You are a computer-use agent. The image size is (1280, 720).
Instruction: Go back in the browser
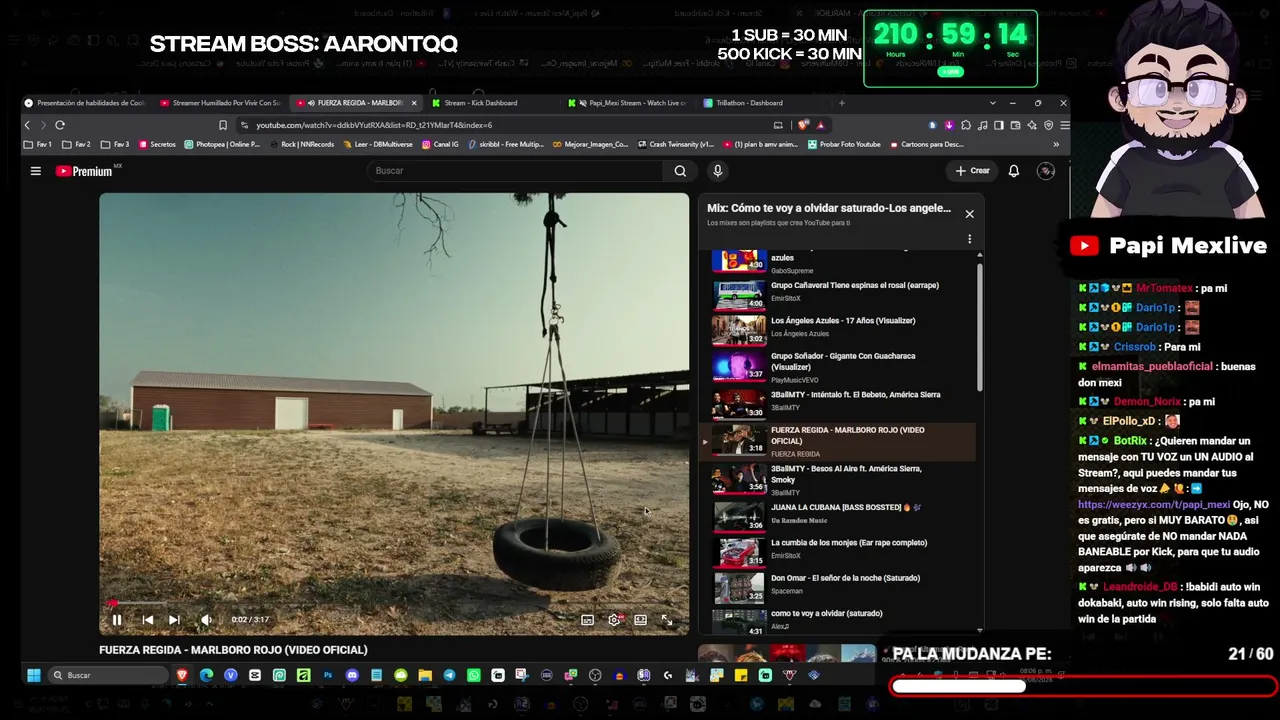[x=28, y=125]
